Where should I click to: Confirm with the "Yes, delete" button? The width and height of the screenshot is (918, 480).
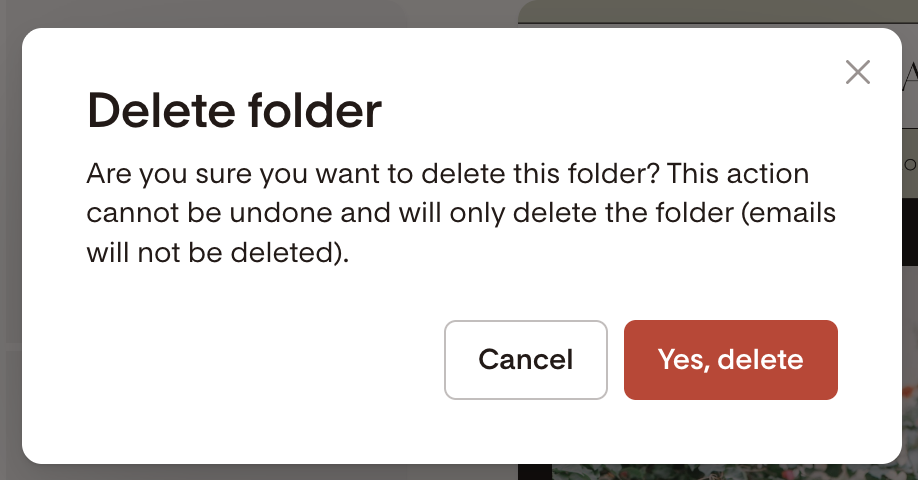click(x=730, y=360)
